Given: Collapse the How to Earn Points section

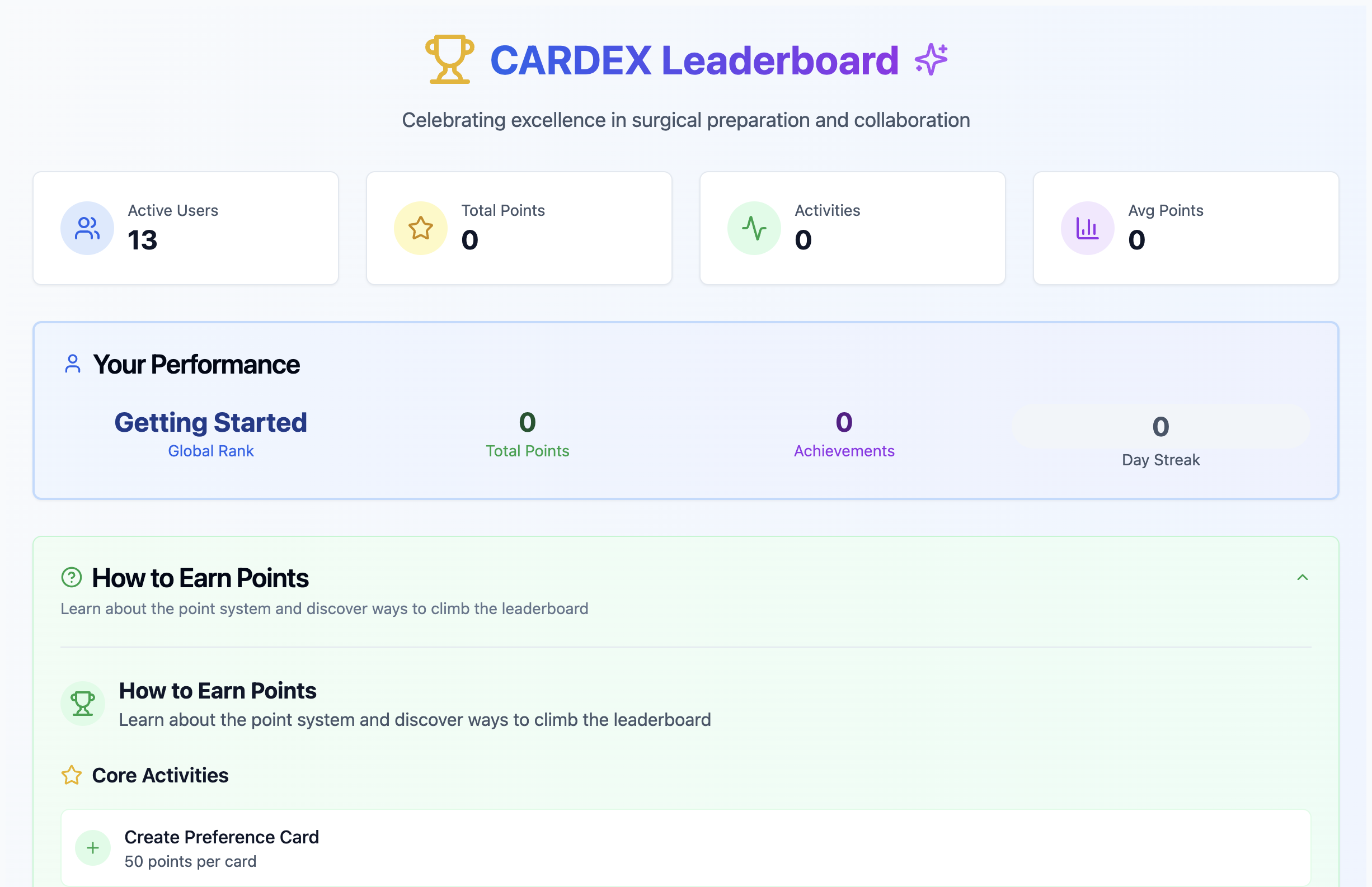Looking at the screenshot, I should point(1302,578).
